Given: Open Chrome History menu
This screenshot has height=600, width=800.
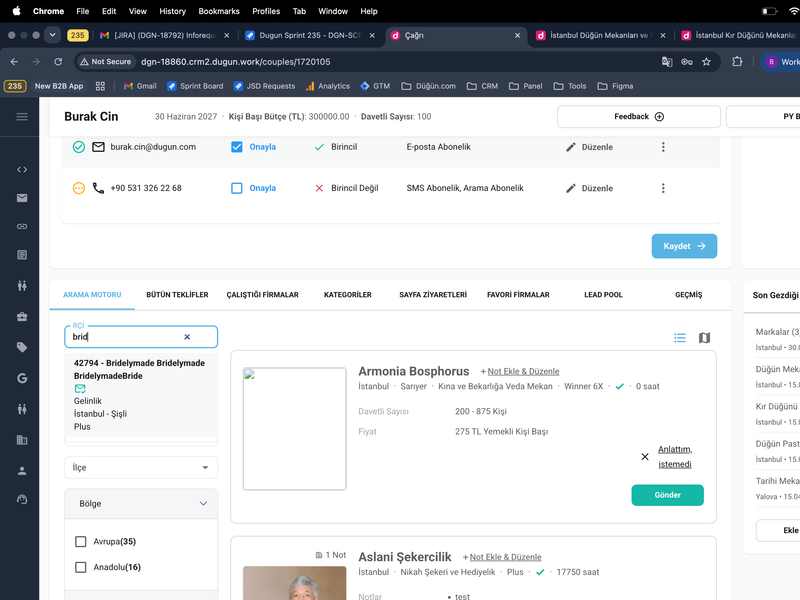Looking at the screenshot, I should [x=172, y=11].
